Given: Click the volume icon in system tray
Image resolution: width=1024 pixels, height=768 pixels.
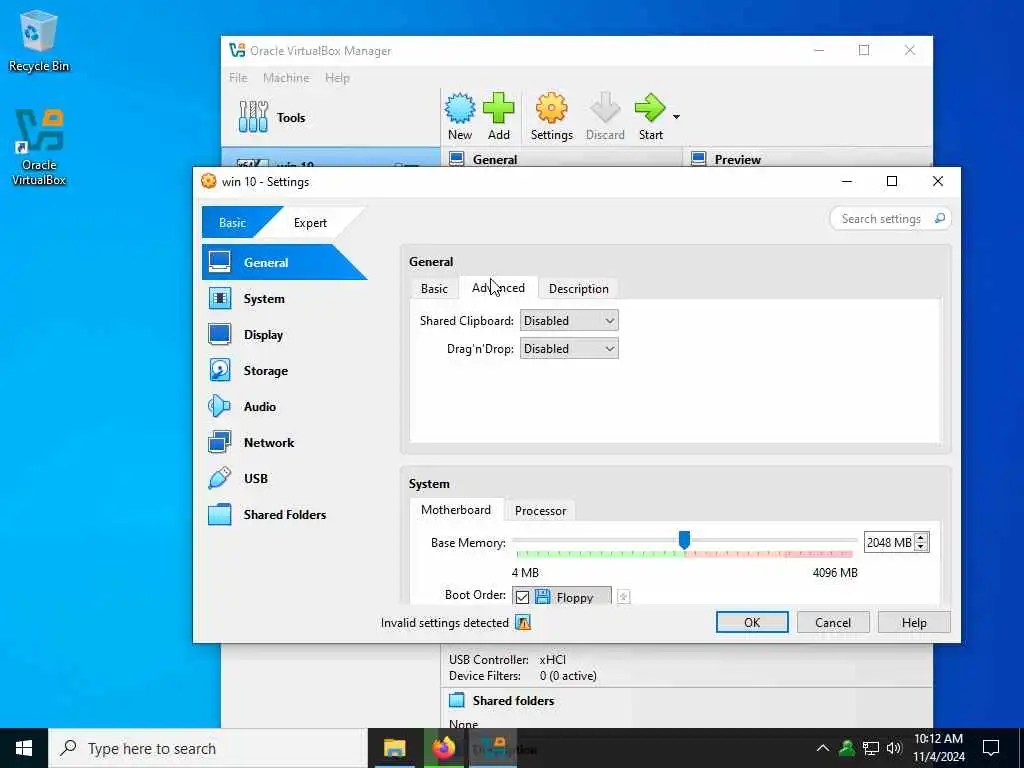Looking at the screenshot, I should (894, 748).
